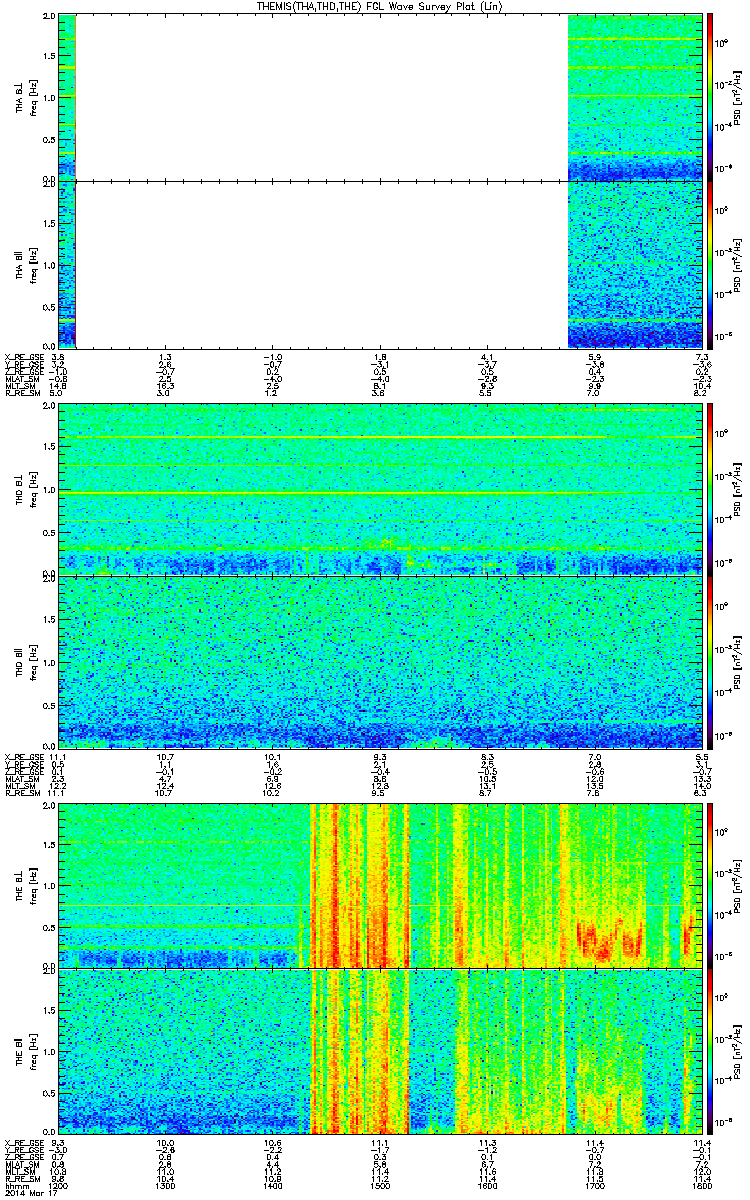Click the PSD color bar beside THA BL

712,97
